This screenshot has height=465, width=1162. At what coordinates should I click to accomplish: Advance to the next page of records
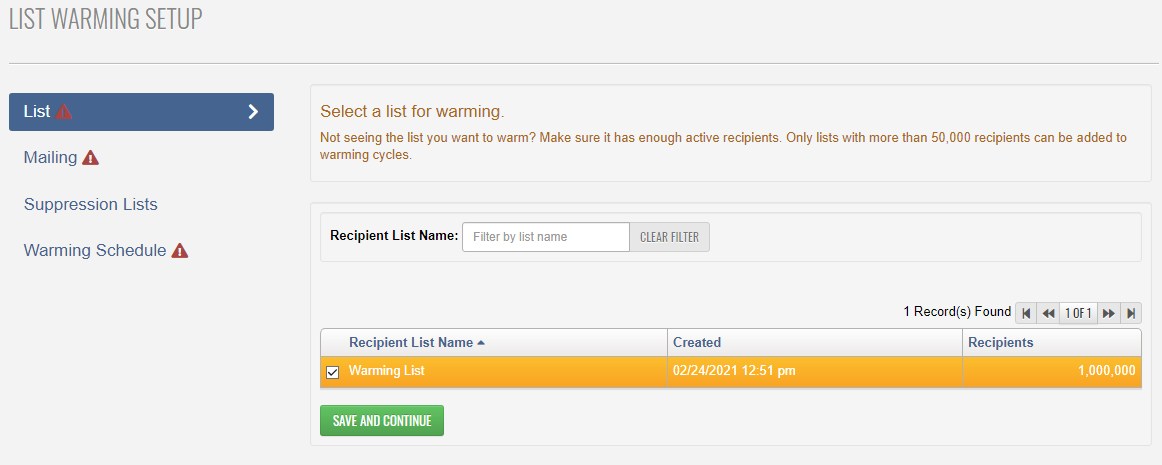(x=1109, y=313)
